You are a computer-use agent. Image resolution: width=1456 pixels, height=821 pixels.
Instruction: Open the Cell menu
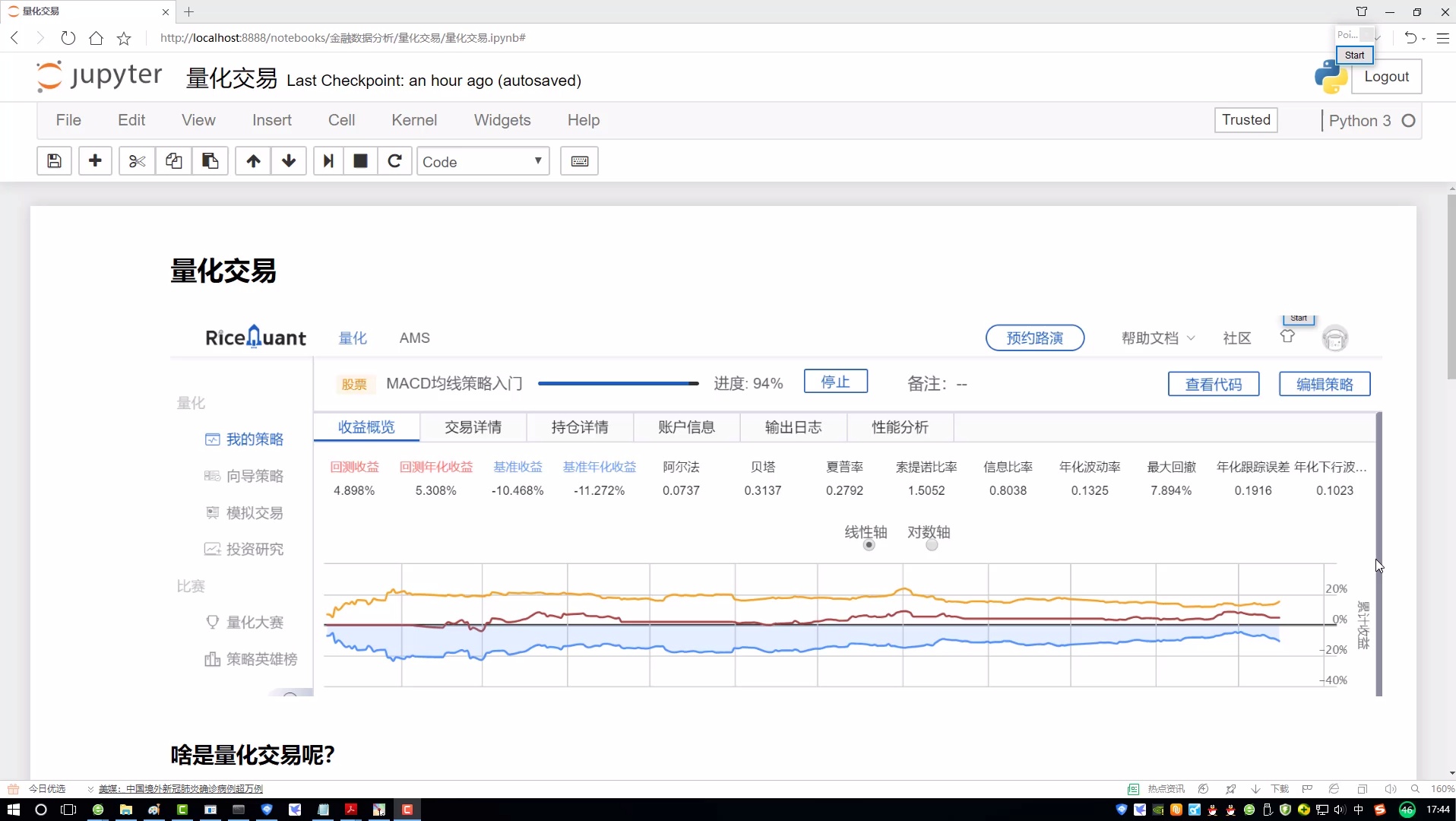pyautogui.click(x=341, y=120)
